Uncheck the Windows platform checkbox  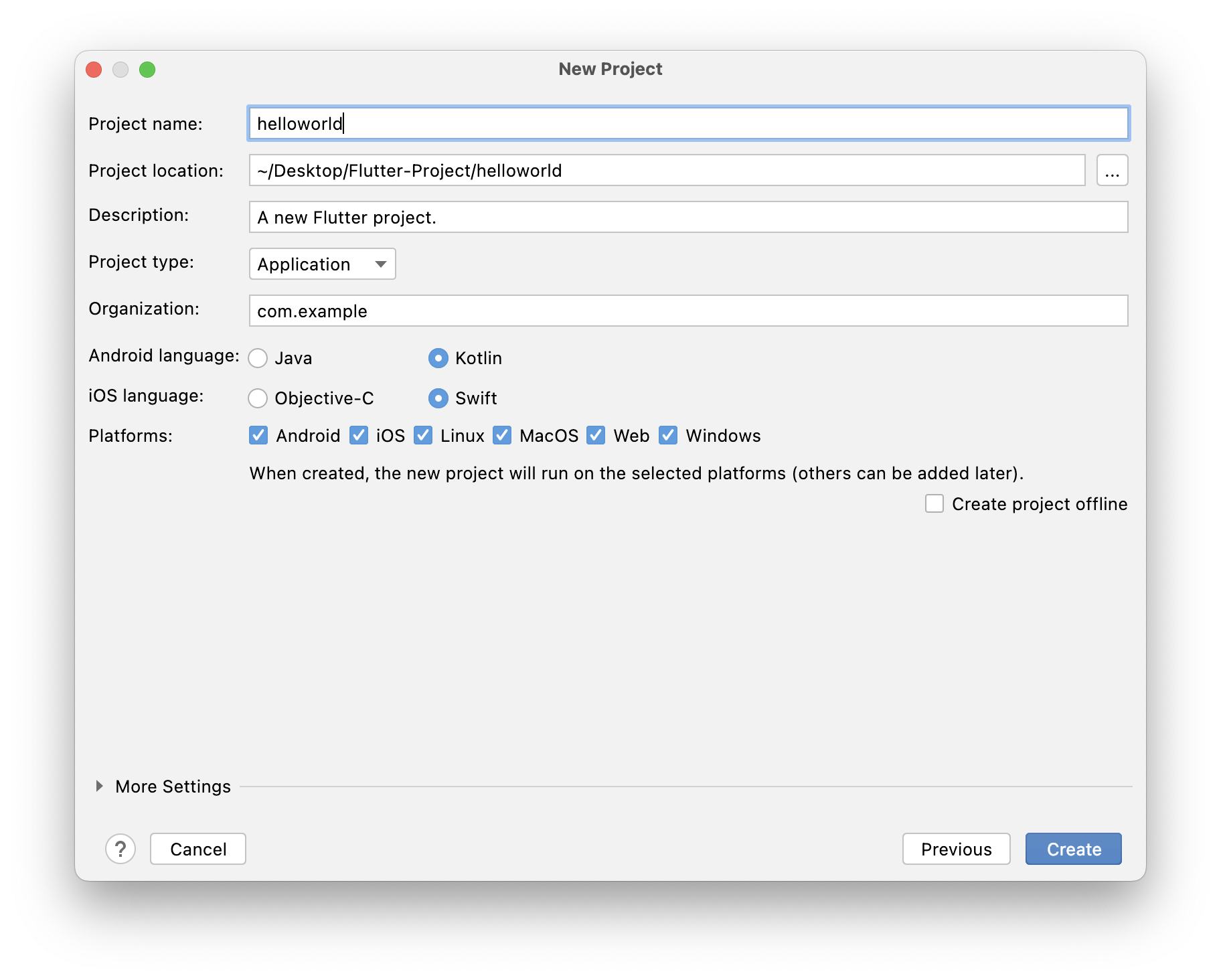tap(668, 435)
